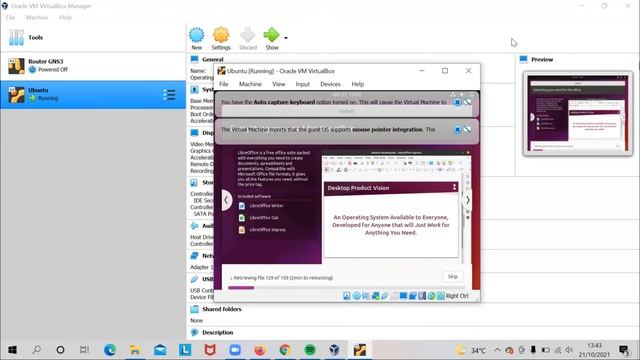
Task: Open the system tray volume icon
Action: (570, 350)
